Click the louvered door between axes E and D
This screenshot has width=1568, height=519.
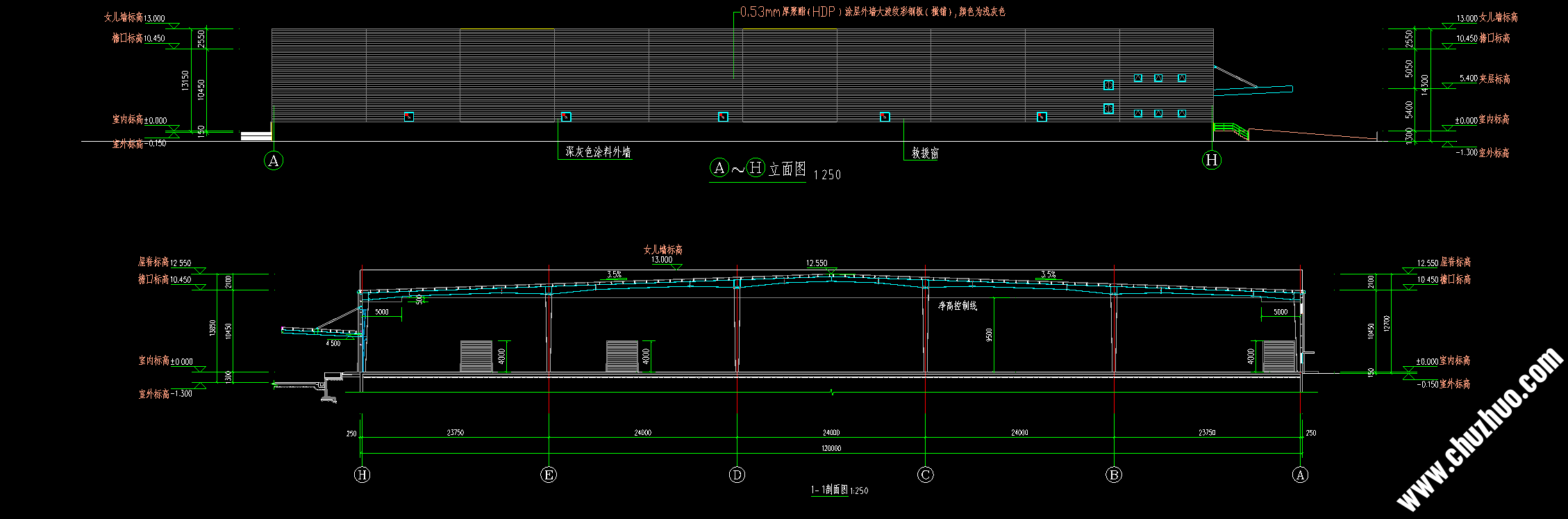tap(622, 356)
